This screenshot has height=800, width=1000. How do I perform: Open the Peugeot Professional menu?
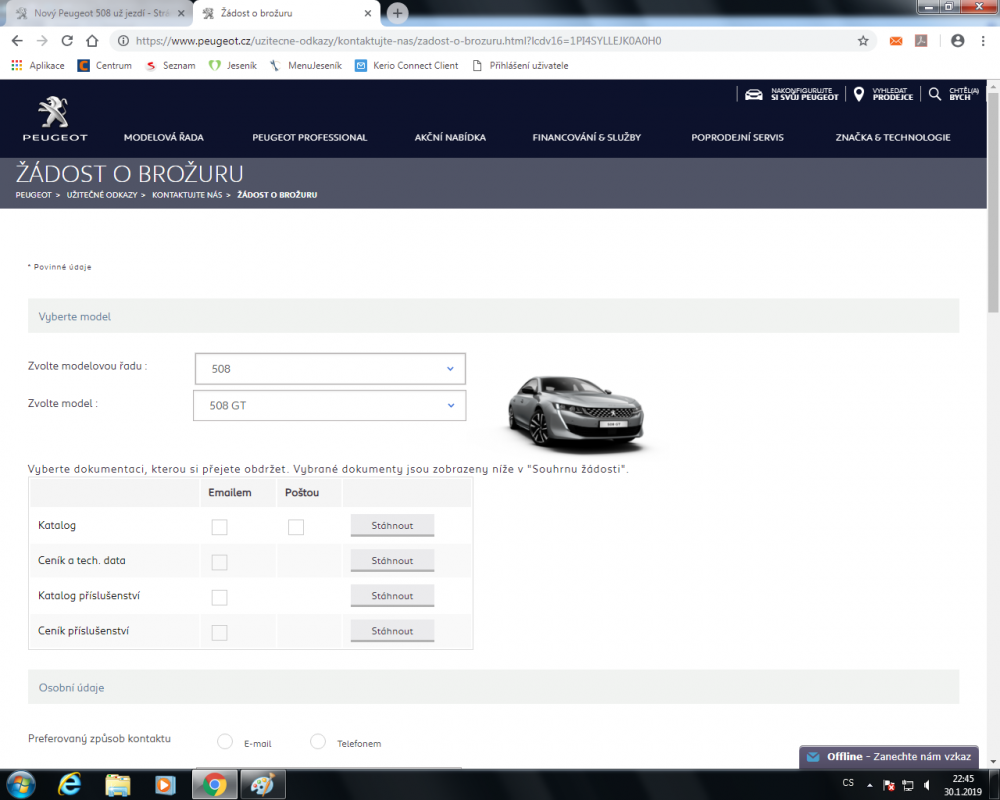click(309, 137)
